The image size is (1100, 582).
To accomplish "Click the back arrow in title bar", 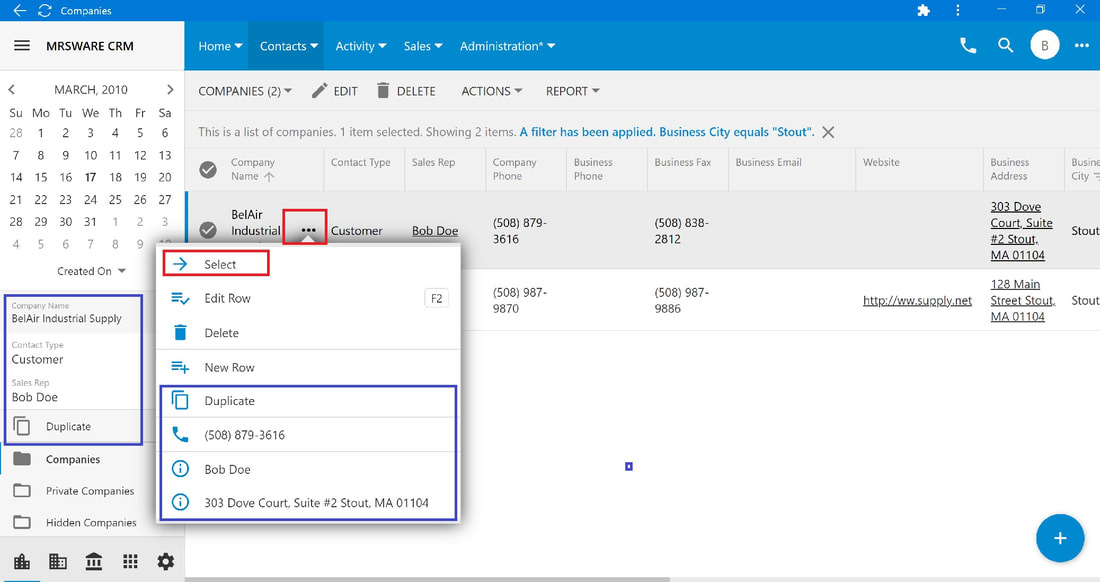I will pyautogui.click(x=20, y=11).
